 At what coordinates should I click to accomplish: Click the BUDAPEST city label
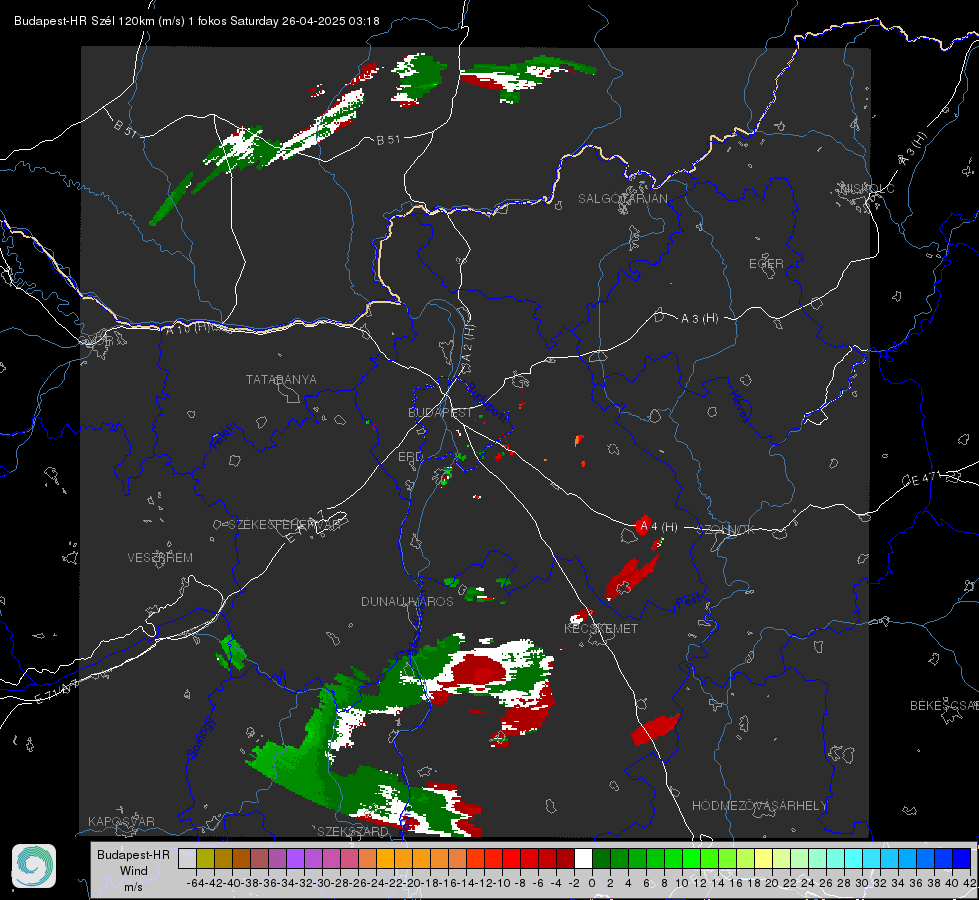click(440, 413)
